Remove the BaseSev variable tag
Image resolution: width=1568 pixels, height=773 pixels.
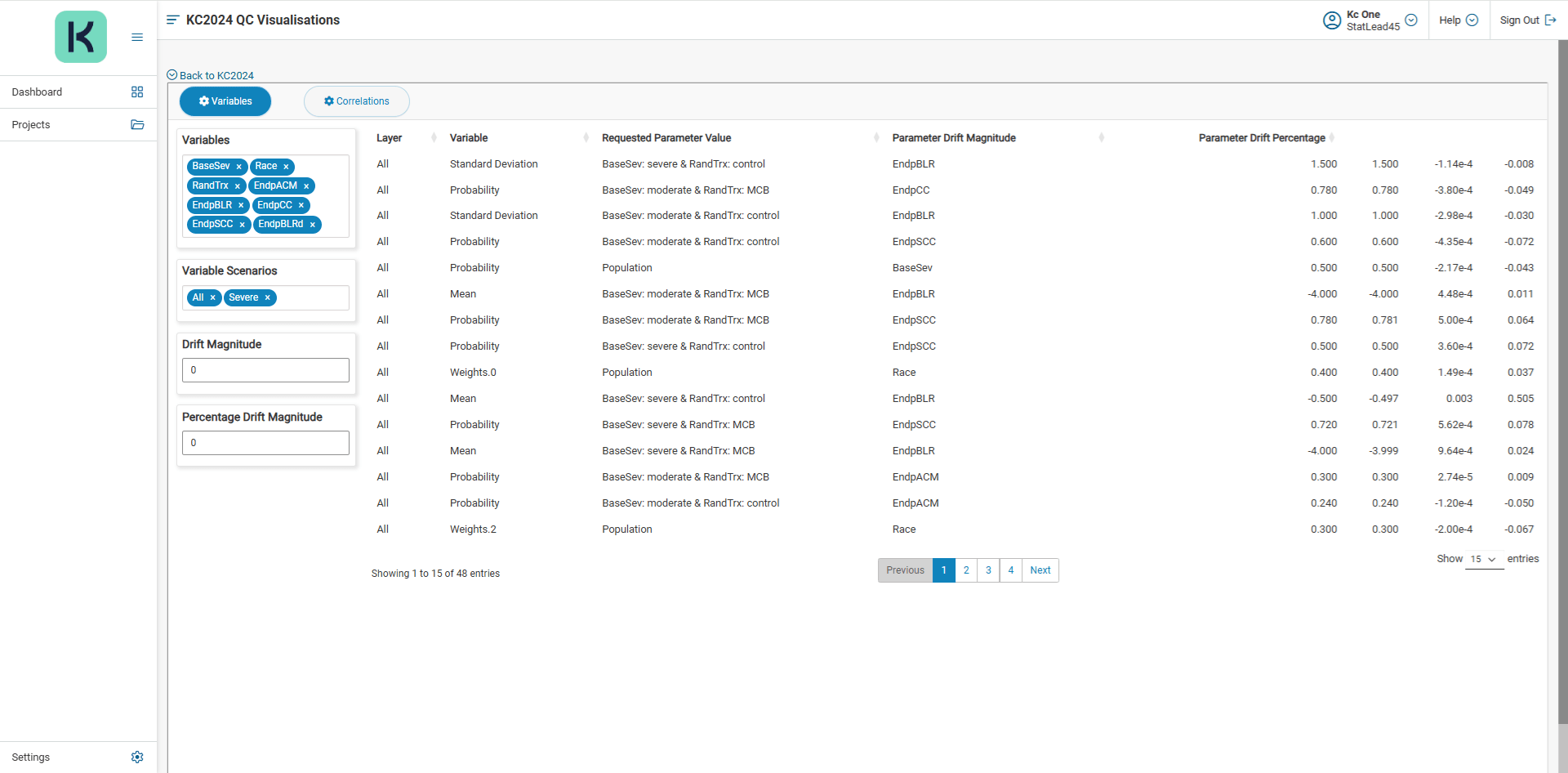(239, 167)
